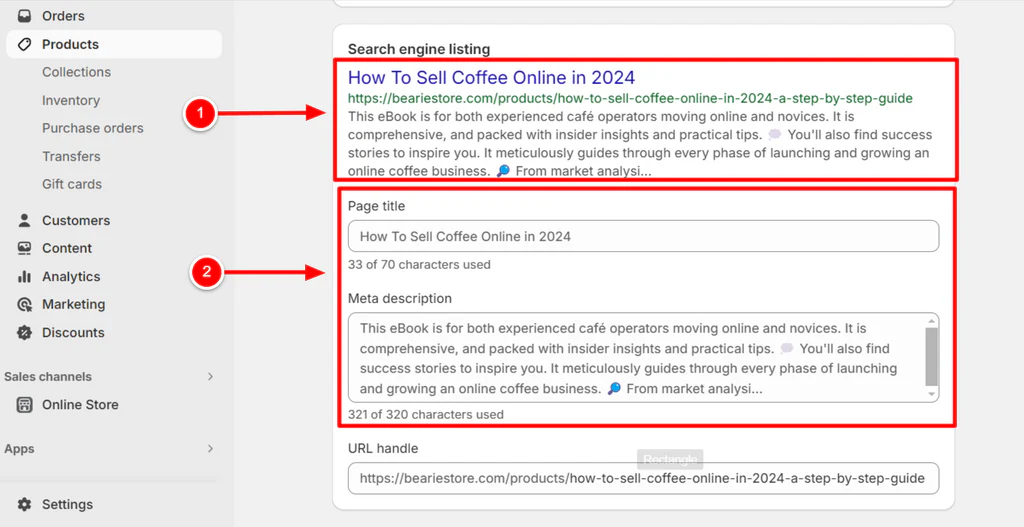This screenshot has width=1024, height=527.
Task: Go to Purchase orders page
Action: pos(92,128)
